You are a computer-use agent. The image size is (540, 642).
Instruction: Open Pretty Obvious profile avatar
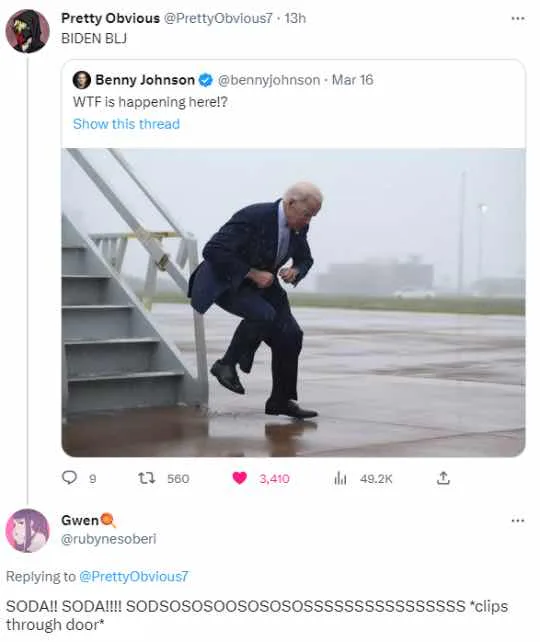click(x=28, y=31)
